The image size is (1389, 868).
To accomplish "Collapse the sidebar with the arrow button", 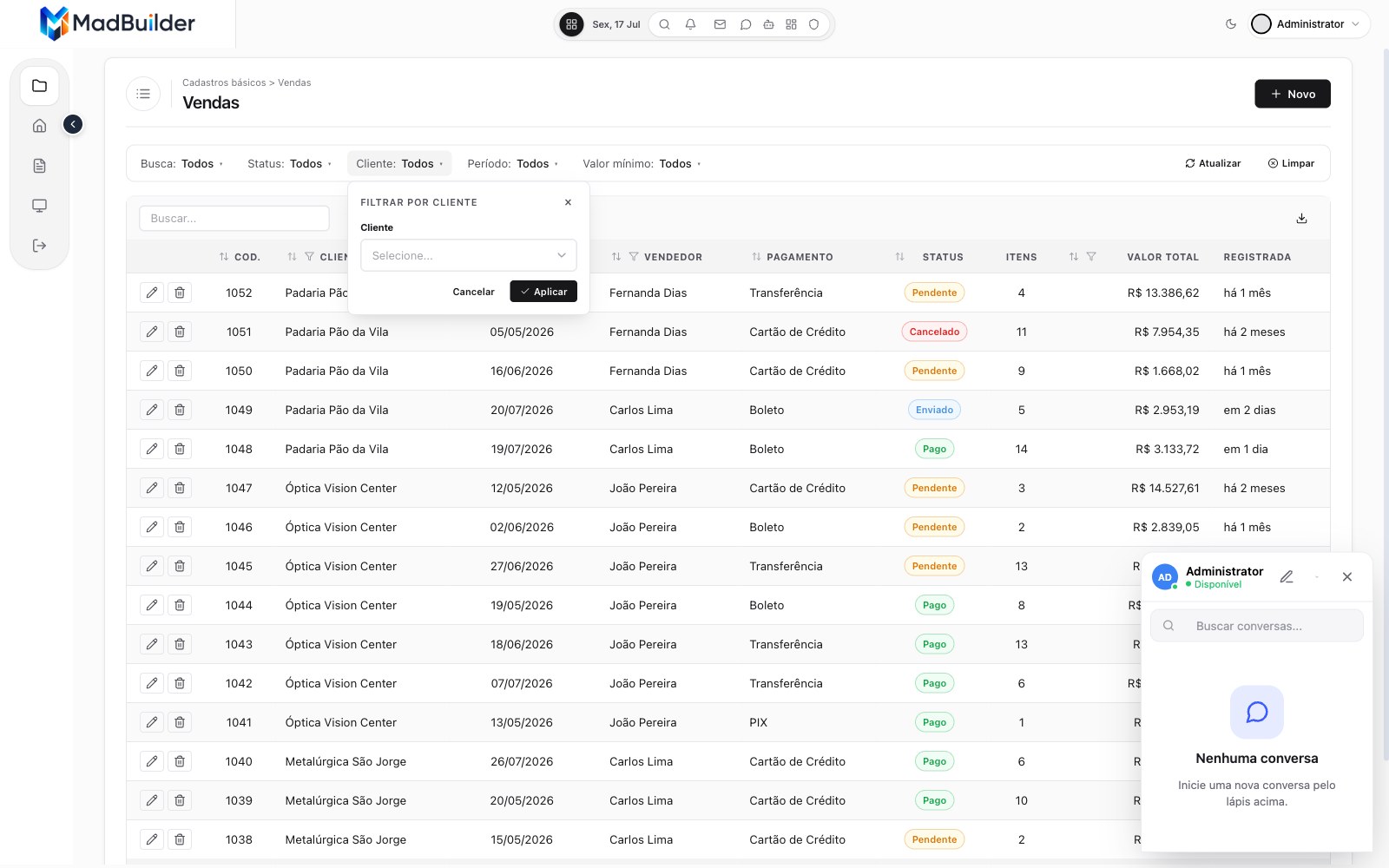I will [x=73, y=125].
